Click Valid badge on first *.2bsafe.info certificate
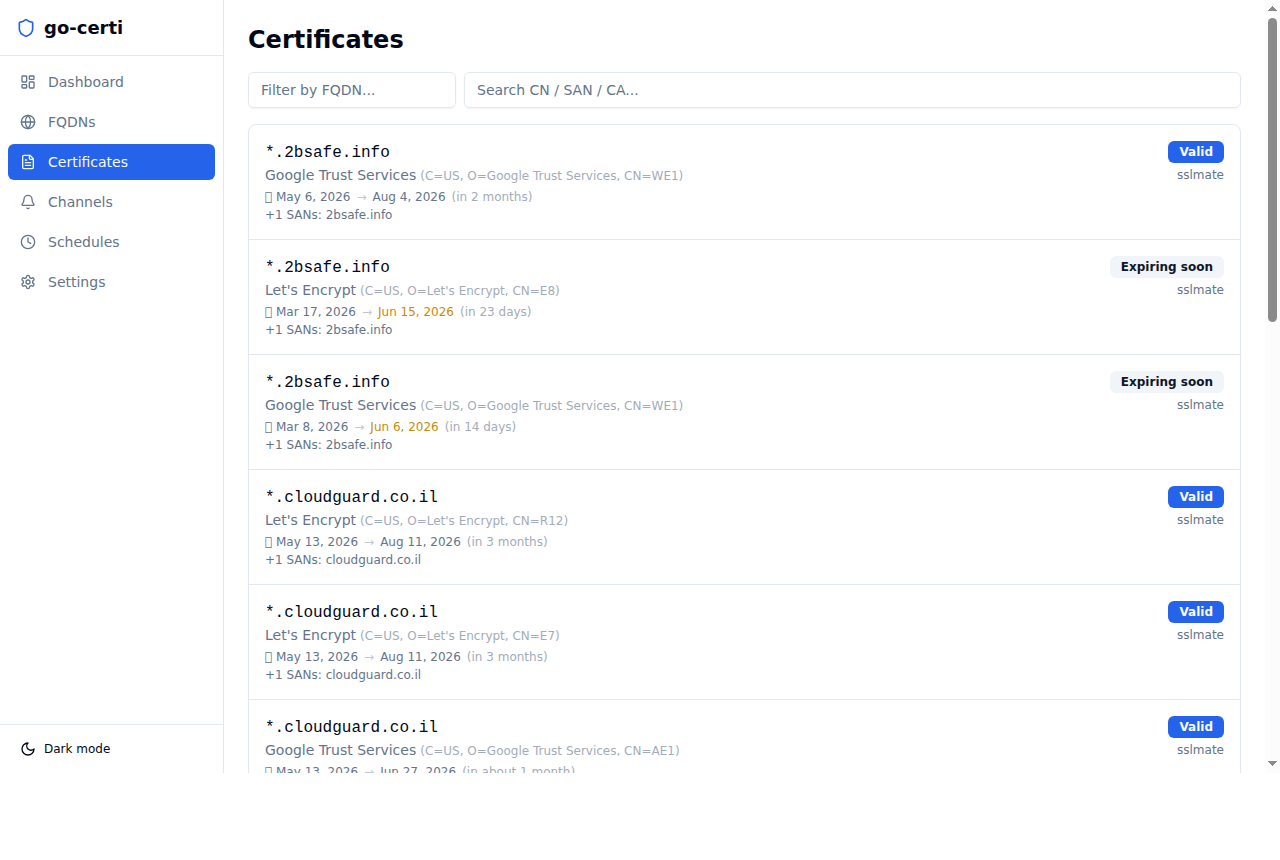The image size is (1280, 860). click(1196, 152)
